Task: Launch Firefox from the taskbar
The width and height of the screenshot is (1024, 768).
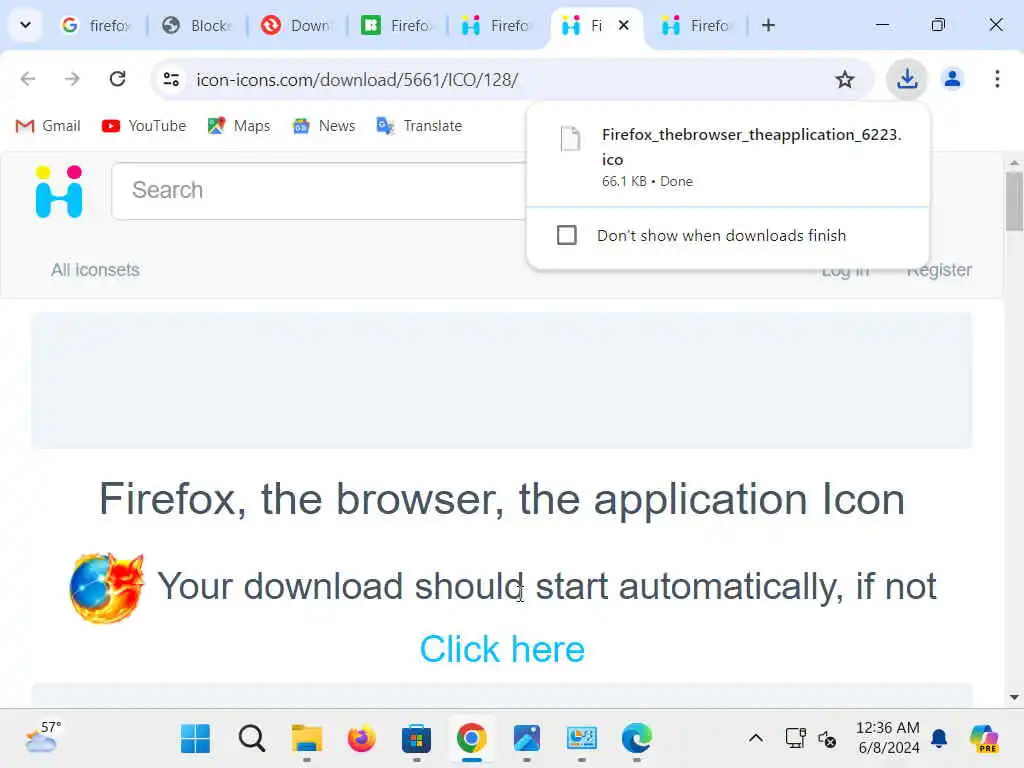Action: (361, 739)
